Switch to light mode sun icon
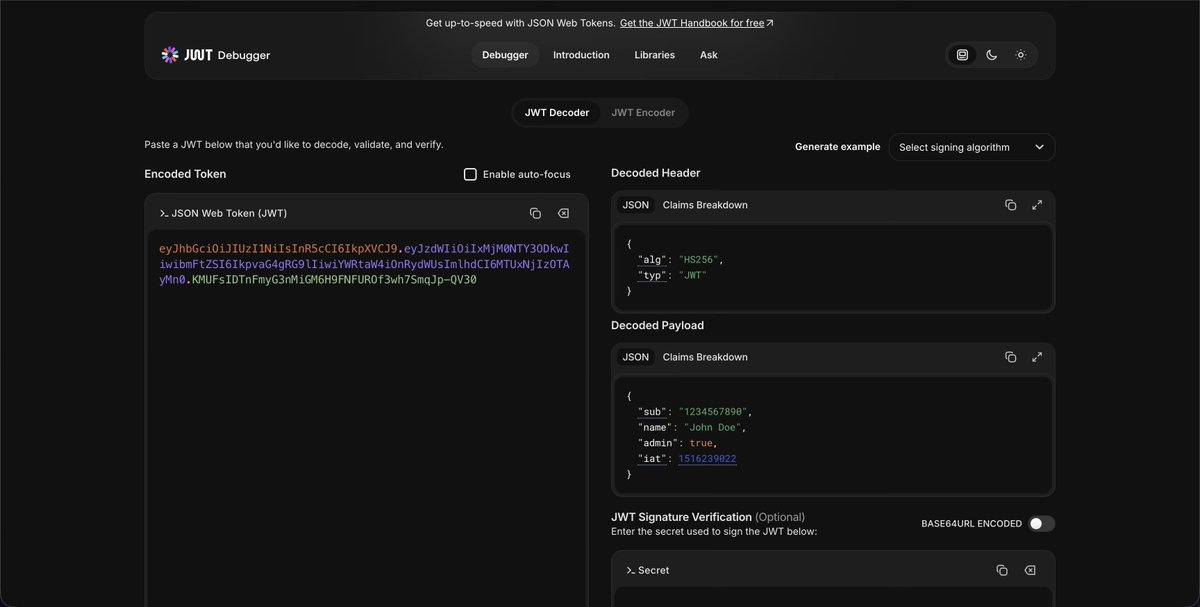Image resolution: width=1200 pixels, height=607 pixels. [1020, 55]
